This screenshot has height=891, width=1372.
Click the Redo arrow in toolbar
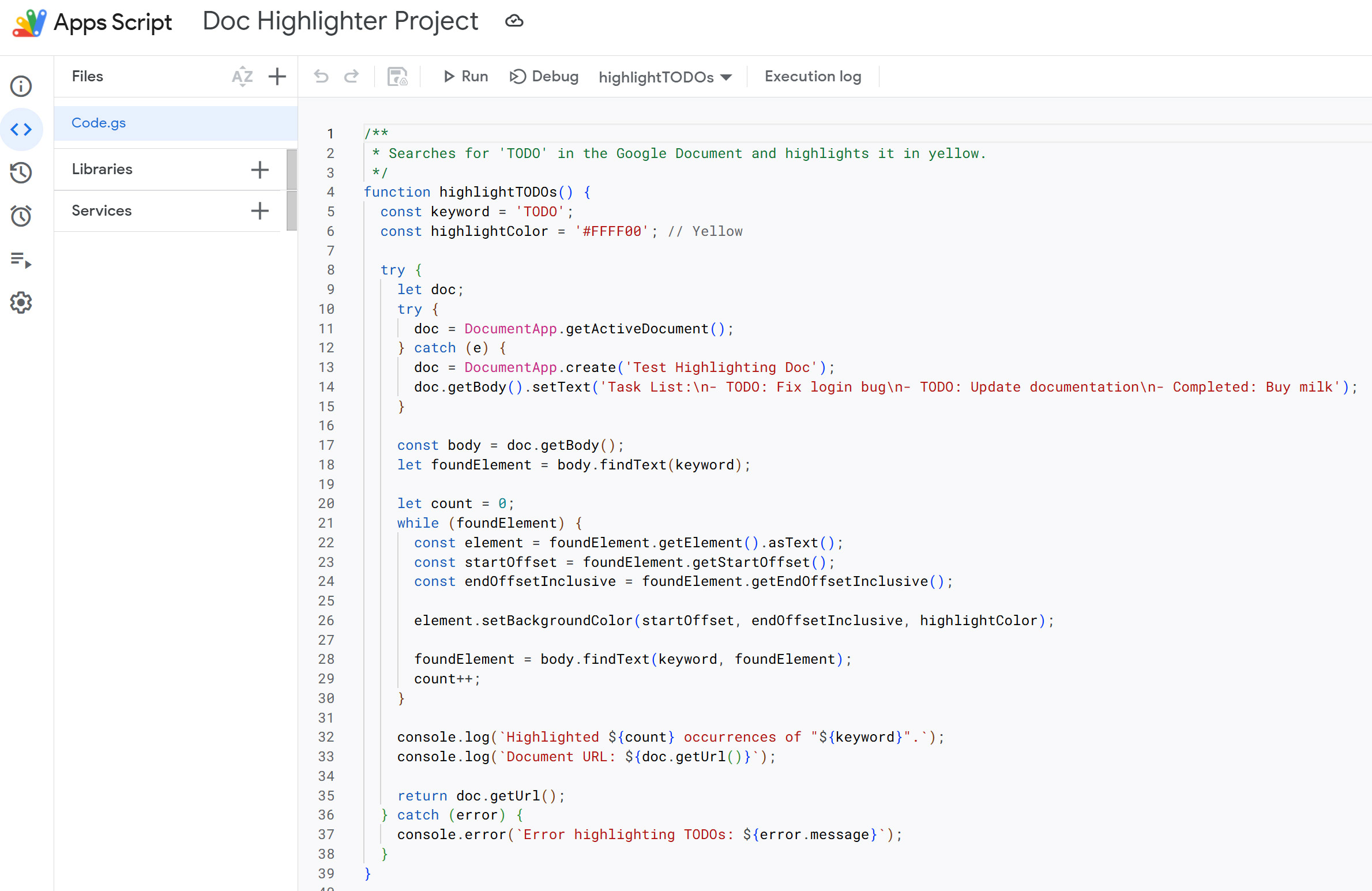(351, 76)
